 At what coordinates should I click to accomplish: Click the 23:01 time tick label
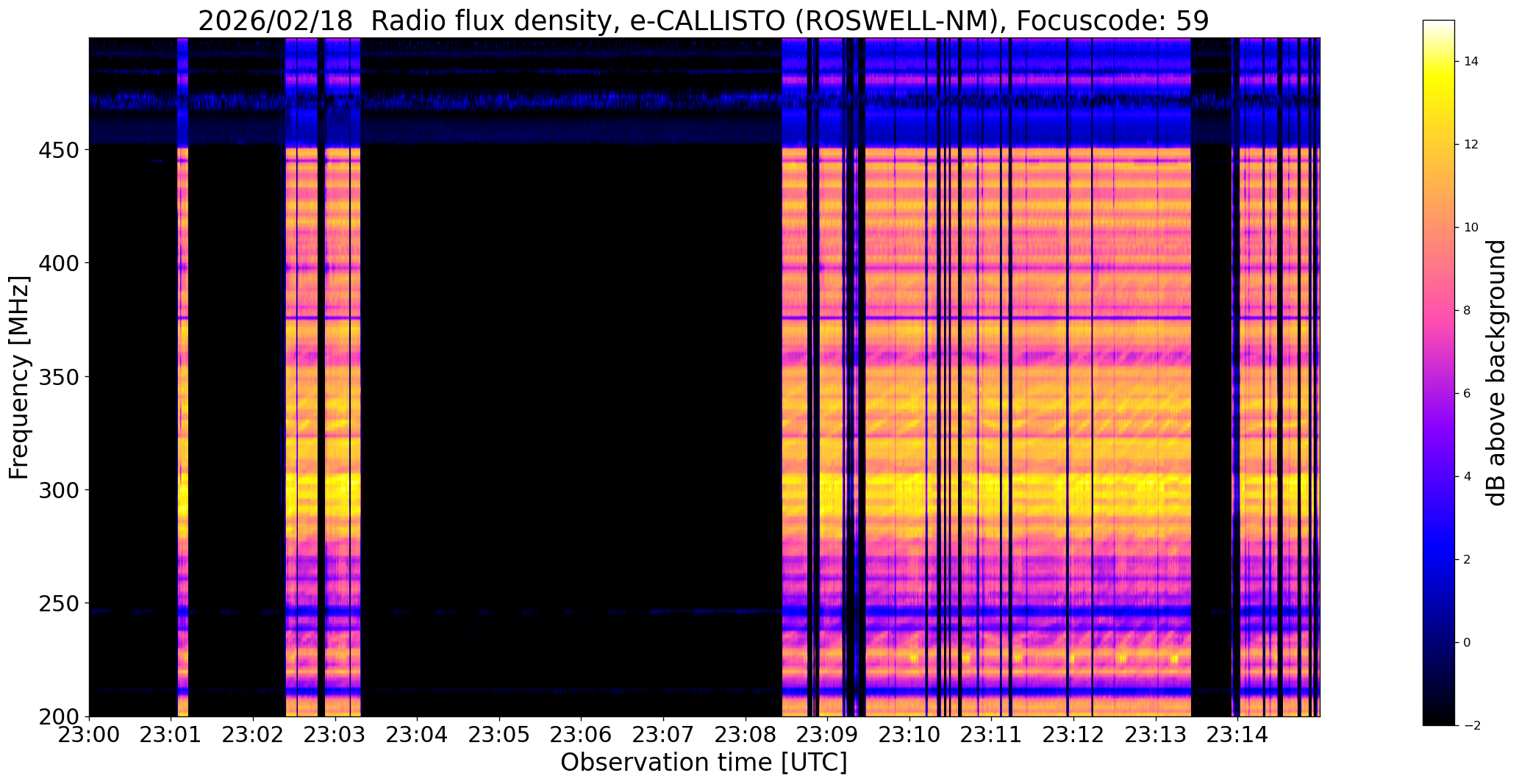pos(171,735)
